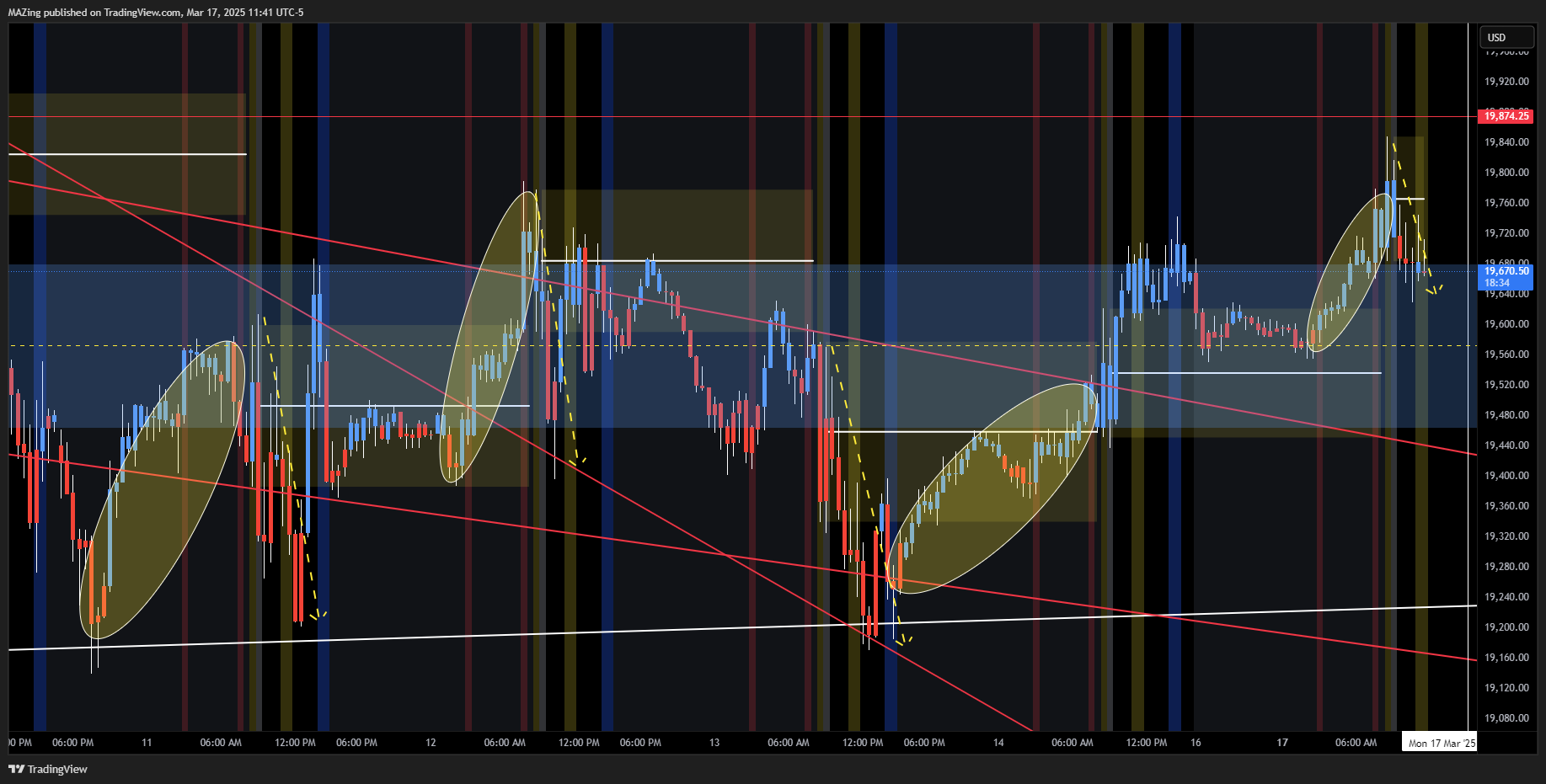The width and height of the screenshot is (1546, 784).
Task: Click the 'Mon 17 Mar '25' date label
Action: point(1442,743)
